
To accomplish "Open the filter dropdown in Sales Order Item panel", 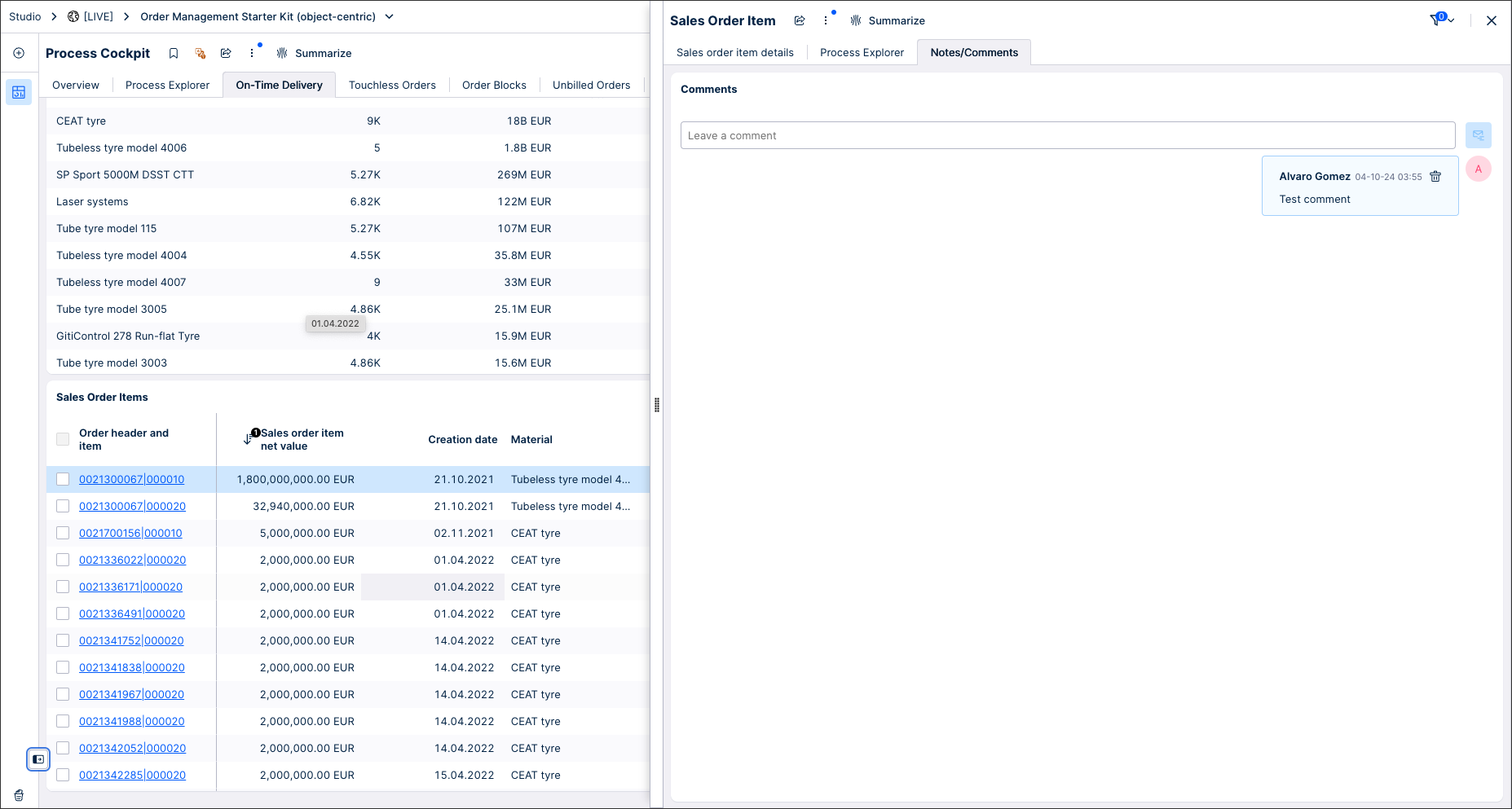I will pyautogui.click(x=1442, y=20).
